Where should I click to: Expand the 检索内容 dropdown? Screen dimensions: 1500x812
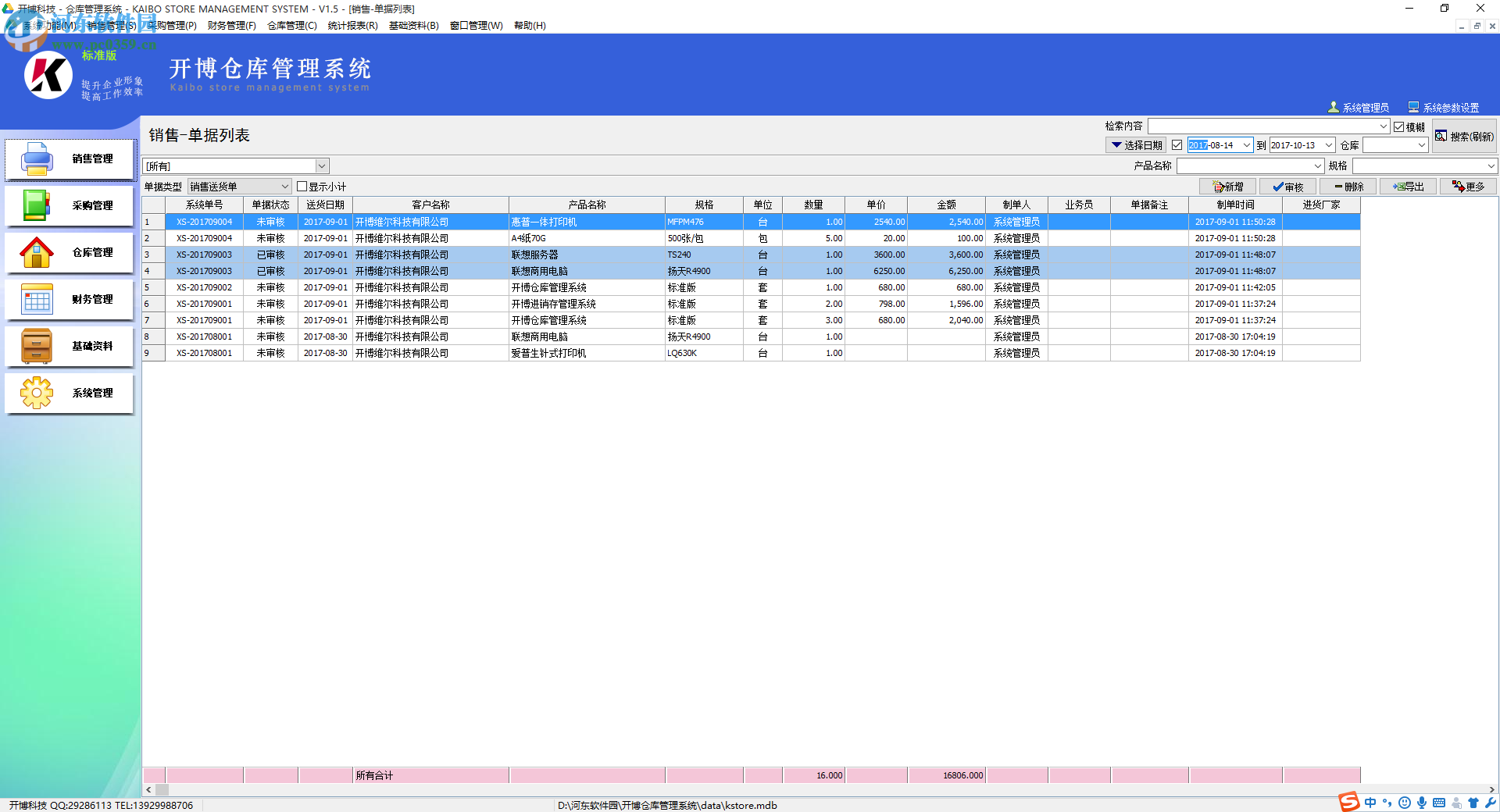1383,126
